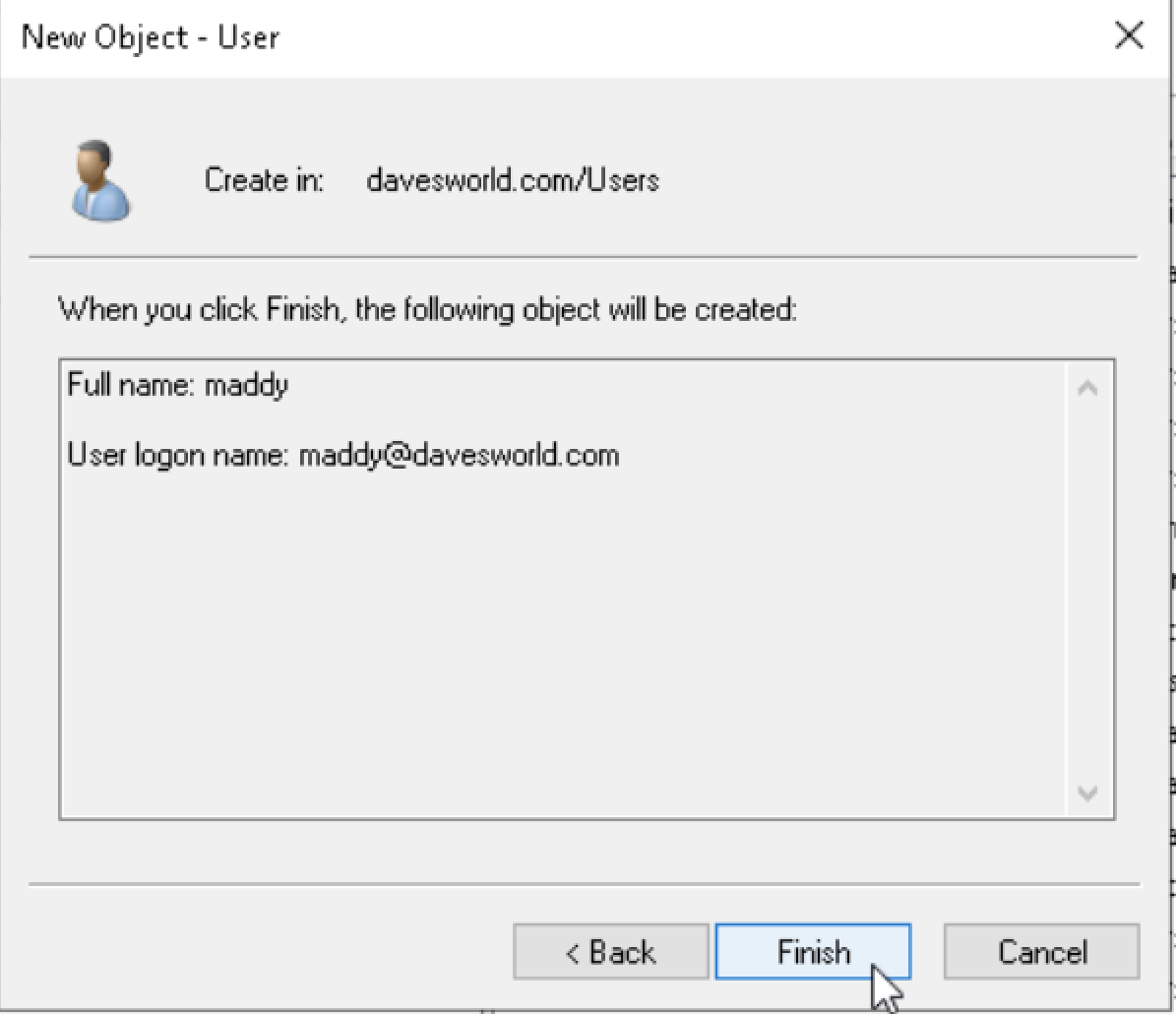Screen dimensions: 1176x1014
Task: Click the user avatar icon
Action: point(100,181)
